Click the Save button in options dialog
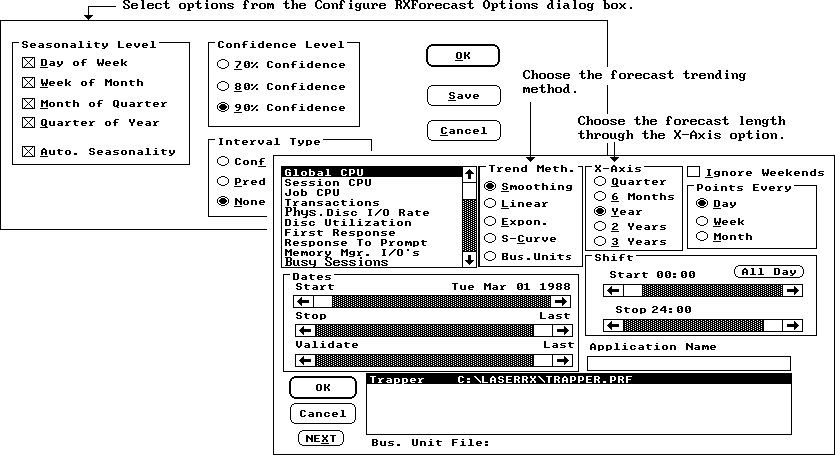835x455 pixels. pyautogui.click(x=463, y=96)
